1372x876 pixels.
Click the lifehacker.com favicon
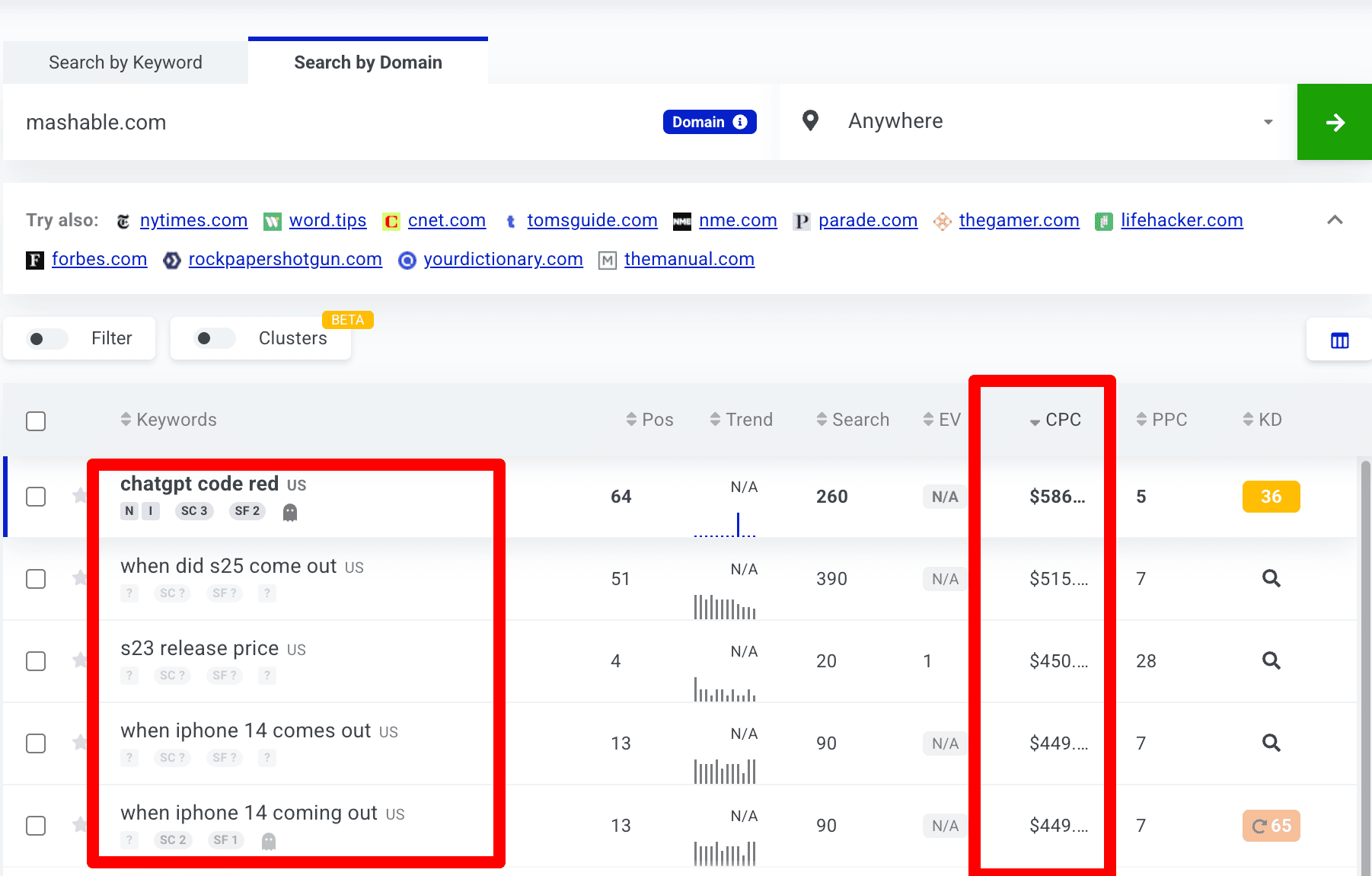click(1104, 222)
